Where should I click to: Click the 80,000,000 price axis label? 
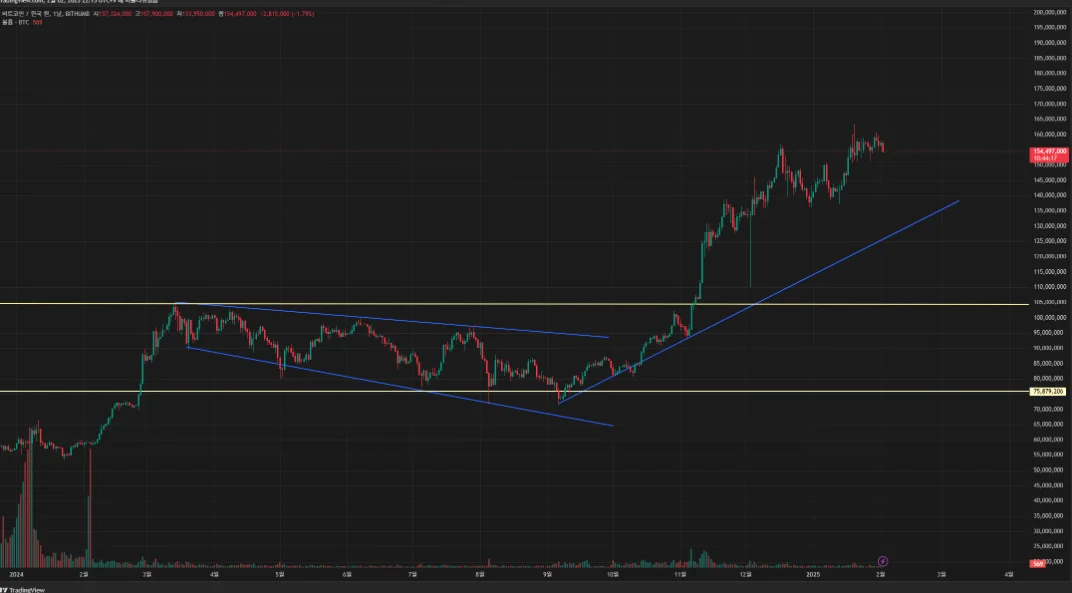[1050, 378]
